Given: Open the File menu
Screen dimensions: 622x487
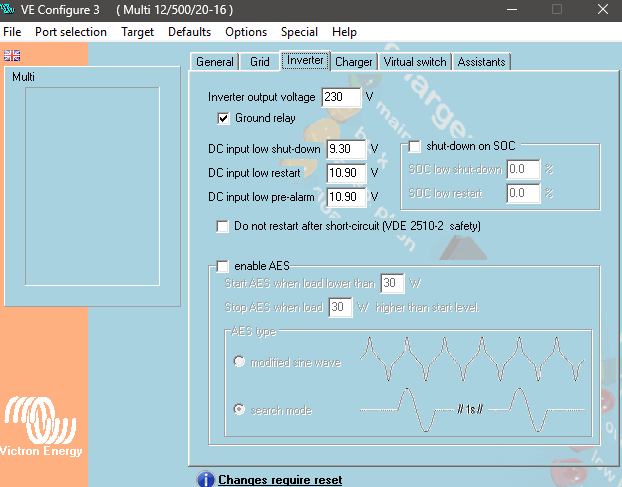Looking at the screenshot, I should 12,32.
